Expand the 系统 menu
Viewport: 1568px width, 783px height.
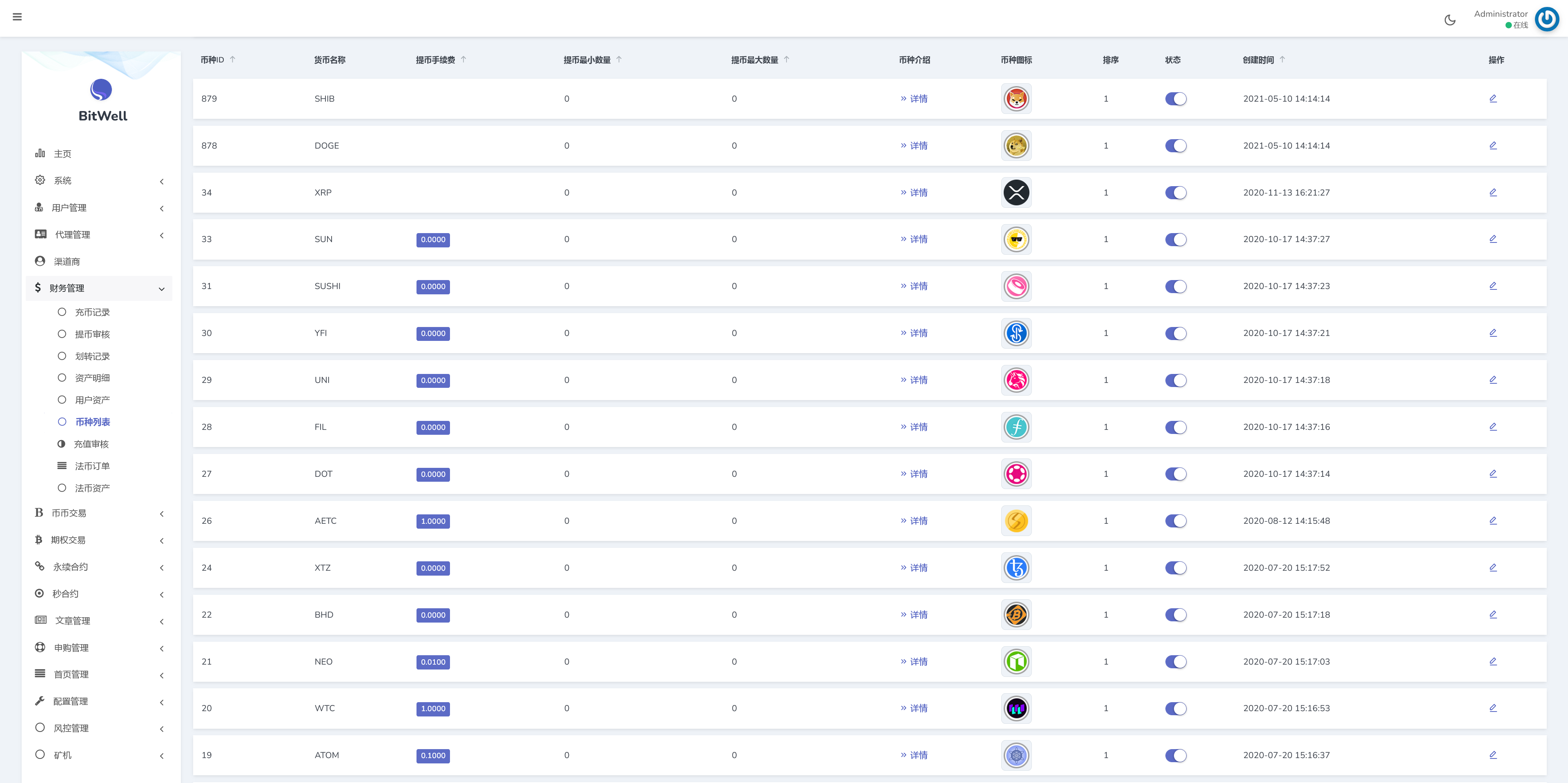161,181
